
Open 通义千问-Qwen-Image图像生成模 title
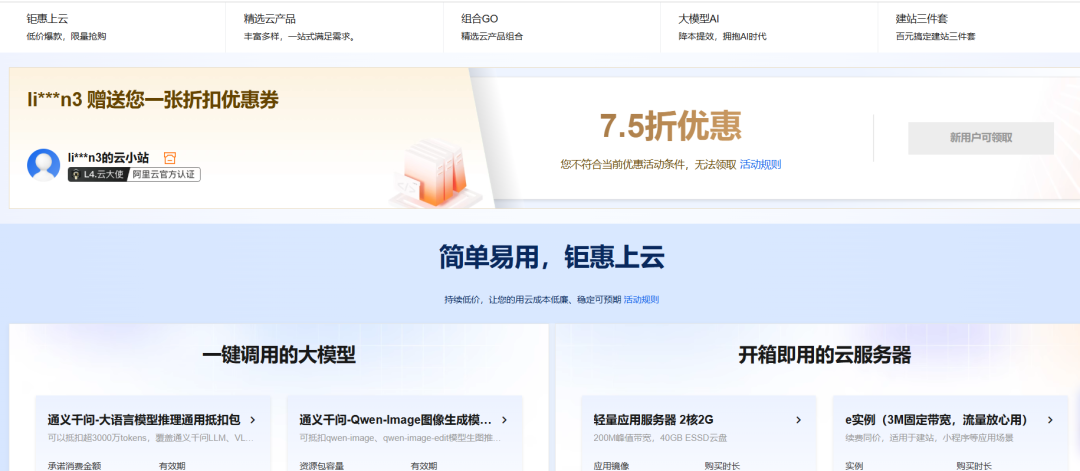[395, 420]
